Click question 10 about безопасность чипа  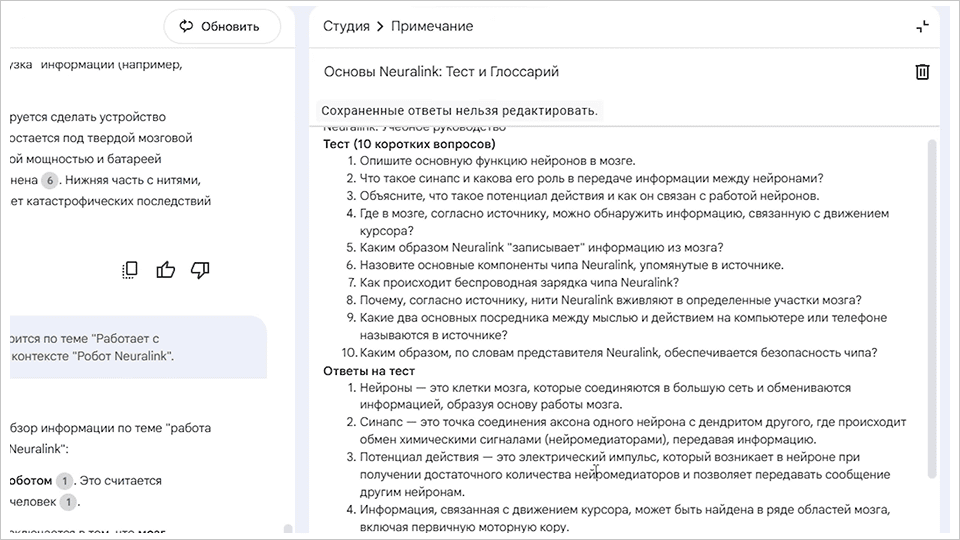click(618, 353)
